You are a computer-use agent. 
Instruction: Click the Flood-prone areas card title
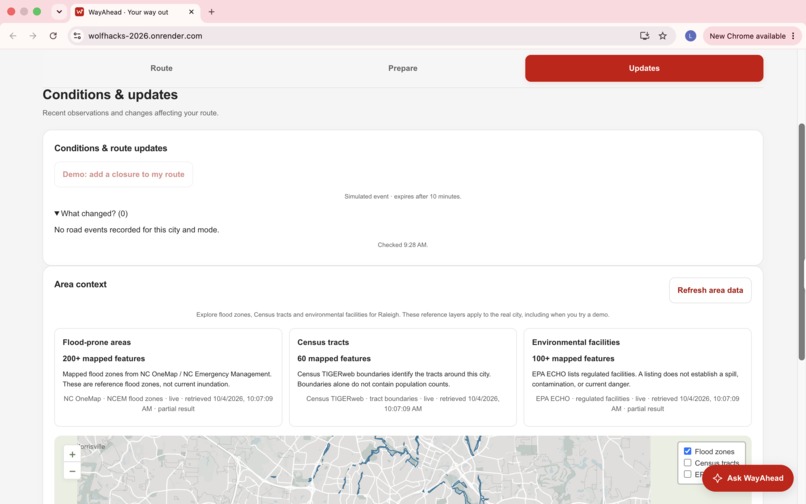97,342
